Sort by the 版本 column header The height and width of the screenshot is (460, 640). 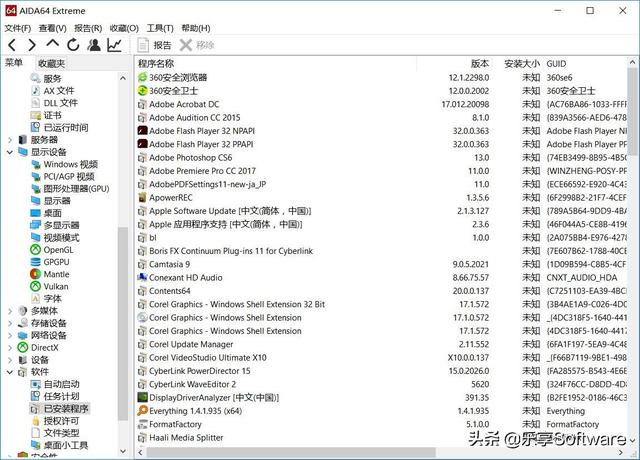(455, 64)
